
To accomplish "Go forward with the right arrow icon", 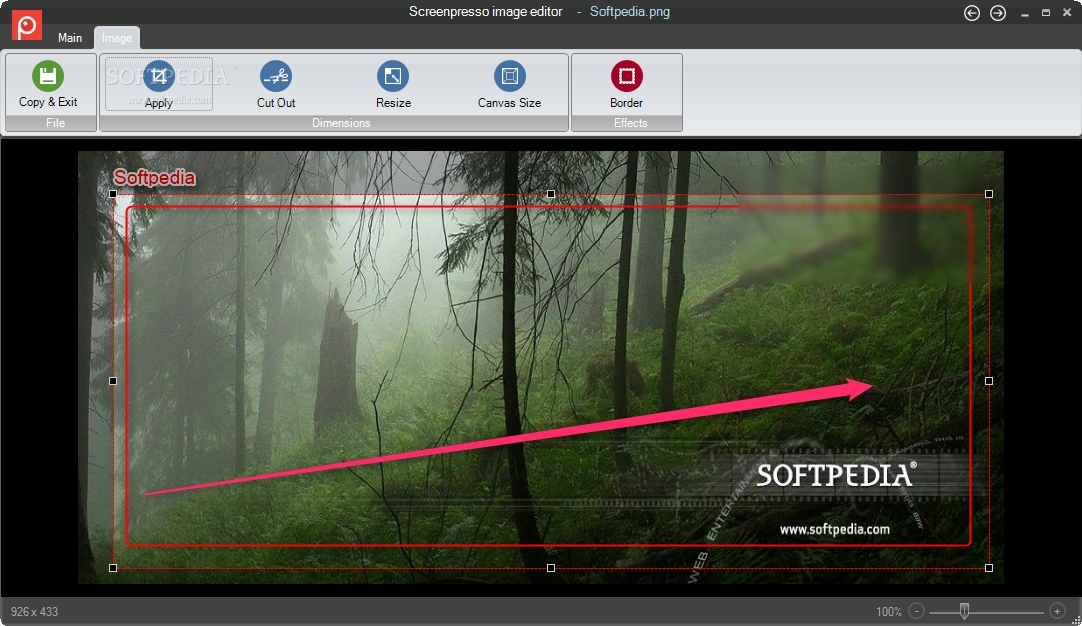I will tap(998, 13).
